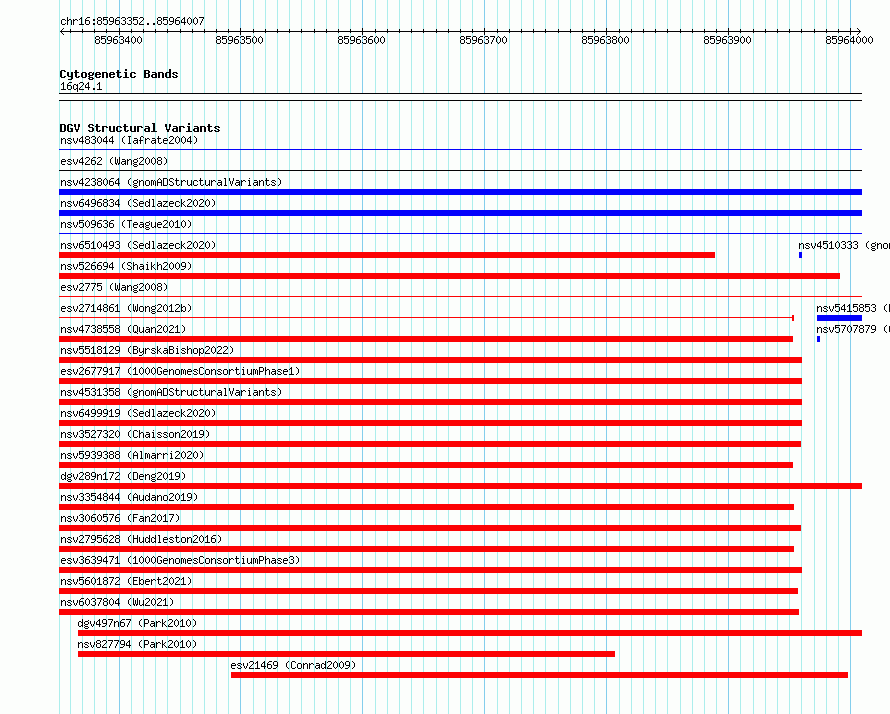
Task: Click ruler position 85963500
Action: click(240, 40)
